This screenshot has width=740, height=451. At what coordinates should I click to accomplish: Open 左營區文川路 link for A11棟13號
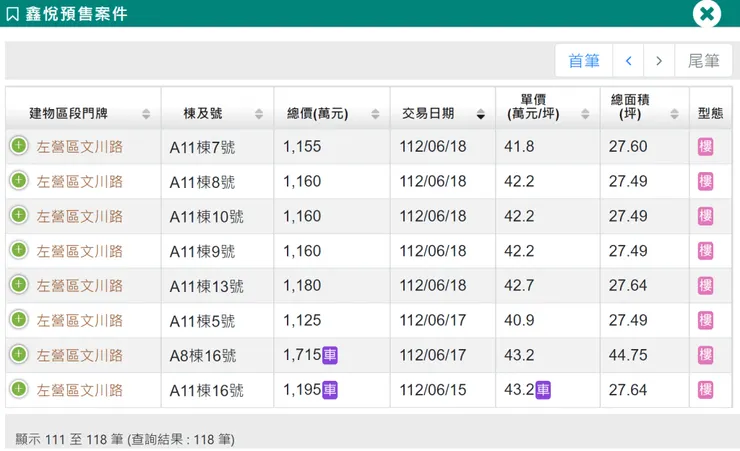(80, 286)
